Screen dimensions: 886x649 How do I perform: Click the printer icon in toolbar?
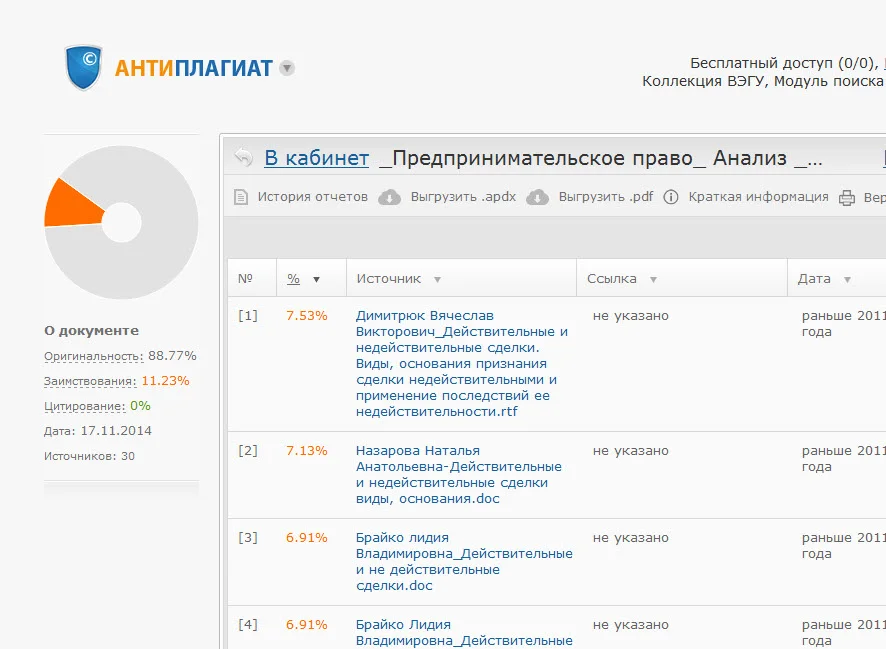846,198
